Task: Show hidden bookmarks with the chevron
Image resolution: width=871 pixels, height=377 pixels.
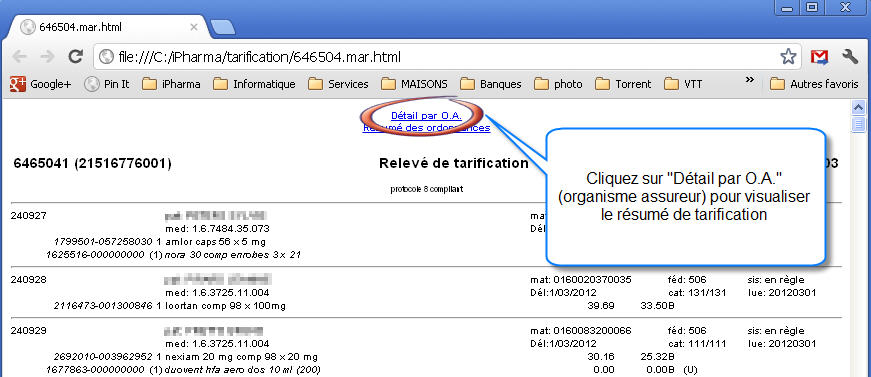Action: pos(749,81)
